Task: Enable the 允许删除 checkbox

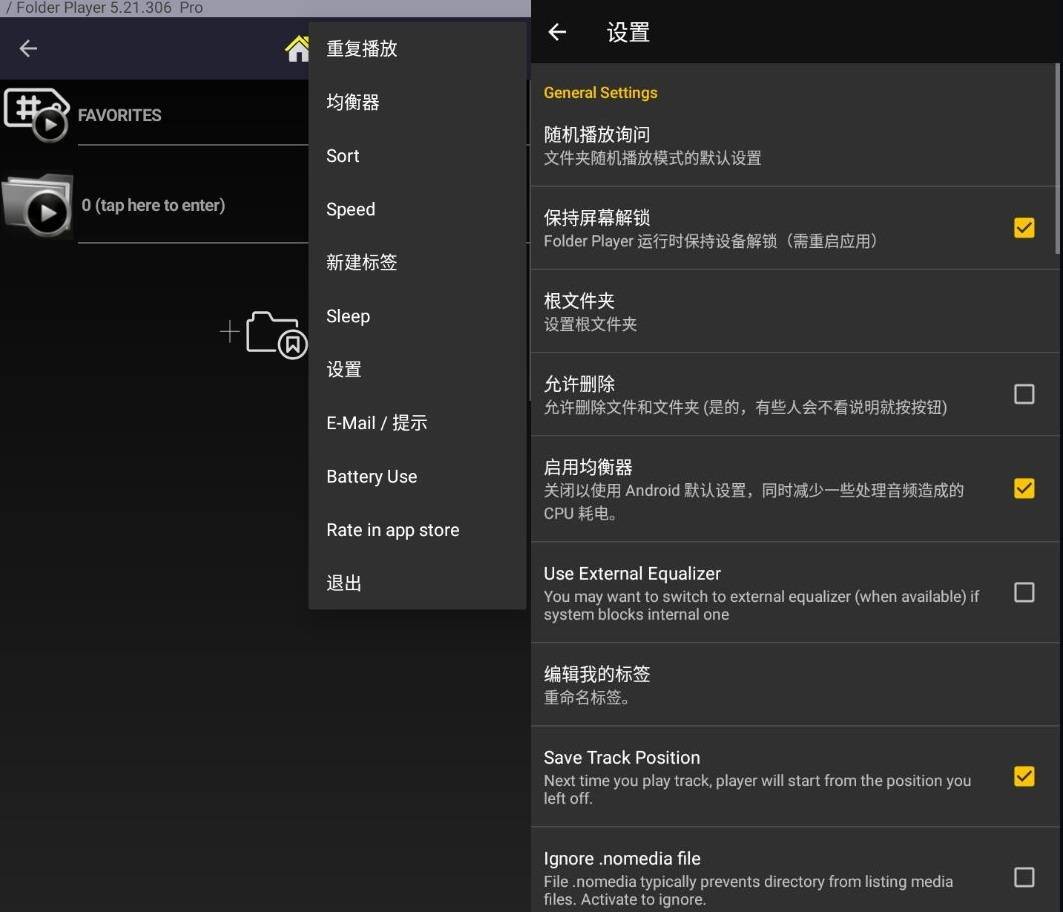Action: pos(1023,394)
